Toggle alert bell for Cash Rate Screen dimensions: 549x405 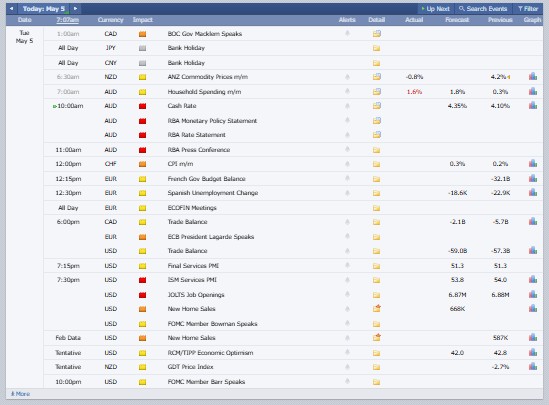click(347, 105)
